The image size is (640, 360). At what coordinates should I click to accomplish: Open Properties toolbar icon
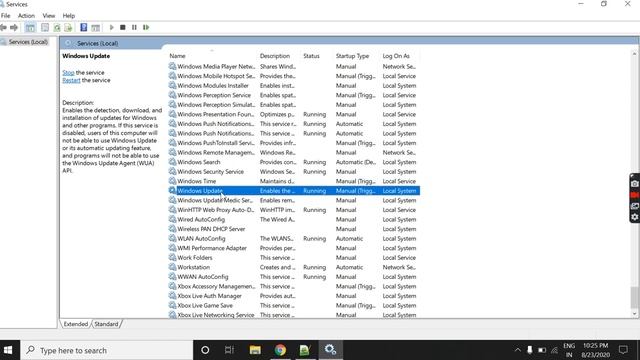45,27
